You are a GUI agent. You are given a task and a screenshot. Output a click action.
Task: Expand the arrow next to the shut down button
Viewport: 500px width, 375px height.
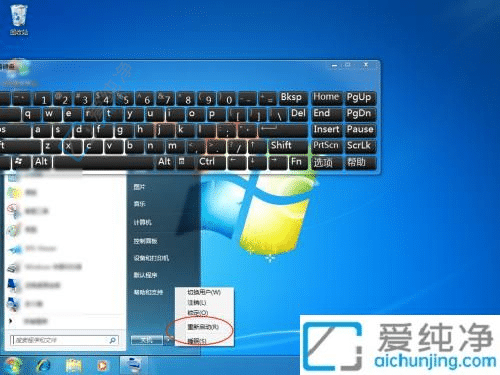tap(169, 340)
